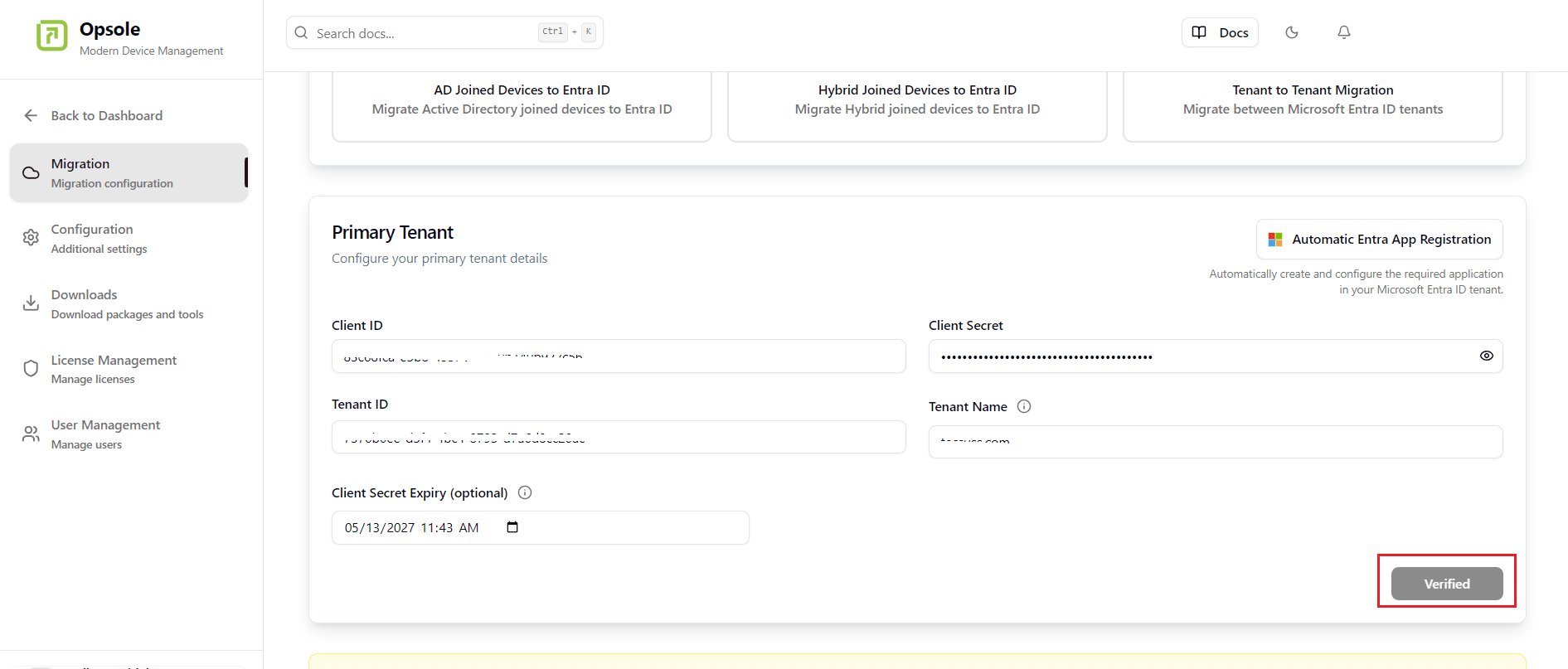Viewport: 1568px width, 669px height.
Task: Click the Downloads arrow icon
Action: coord(31,303)
